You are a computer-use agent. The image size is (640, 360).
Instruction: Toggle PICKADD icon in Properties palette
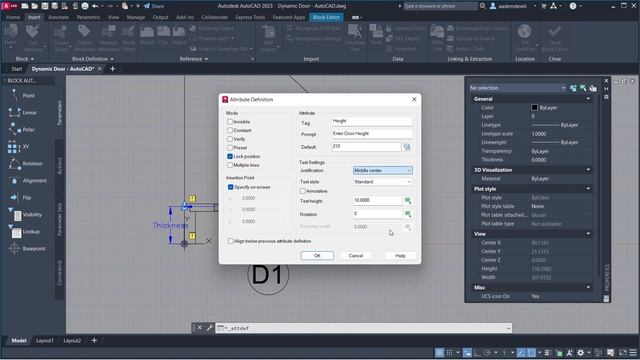pos(573,88)
